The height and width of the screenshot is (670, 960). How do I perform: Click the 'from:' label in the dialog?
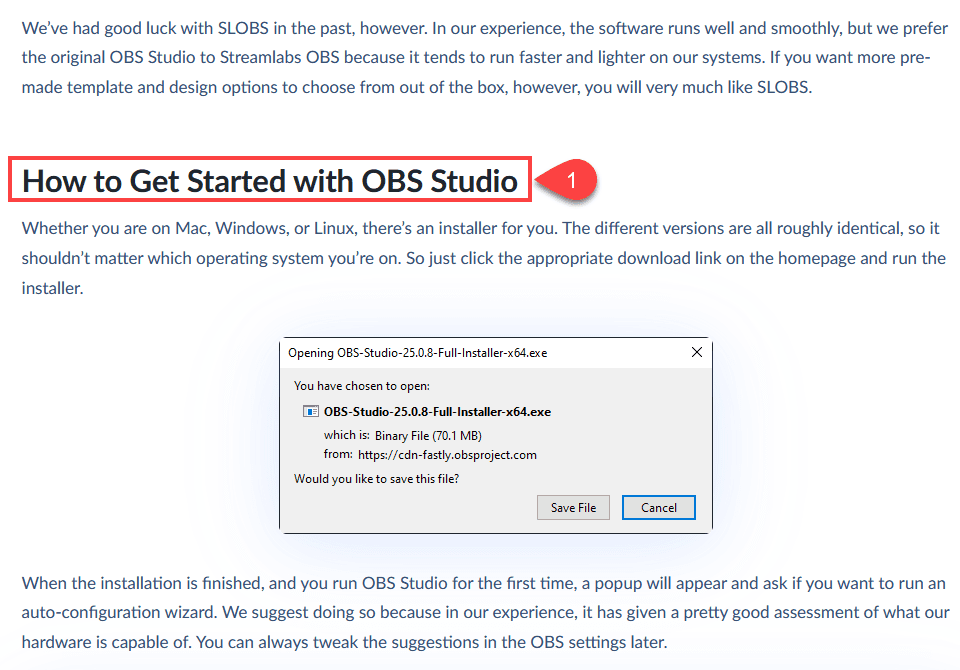click(x=338, y=454)
